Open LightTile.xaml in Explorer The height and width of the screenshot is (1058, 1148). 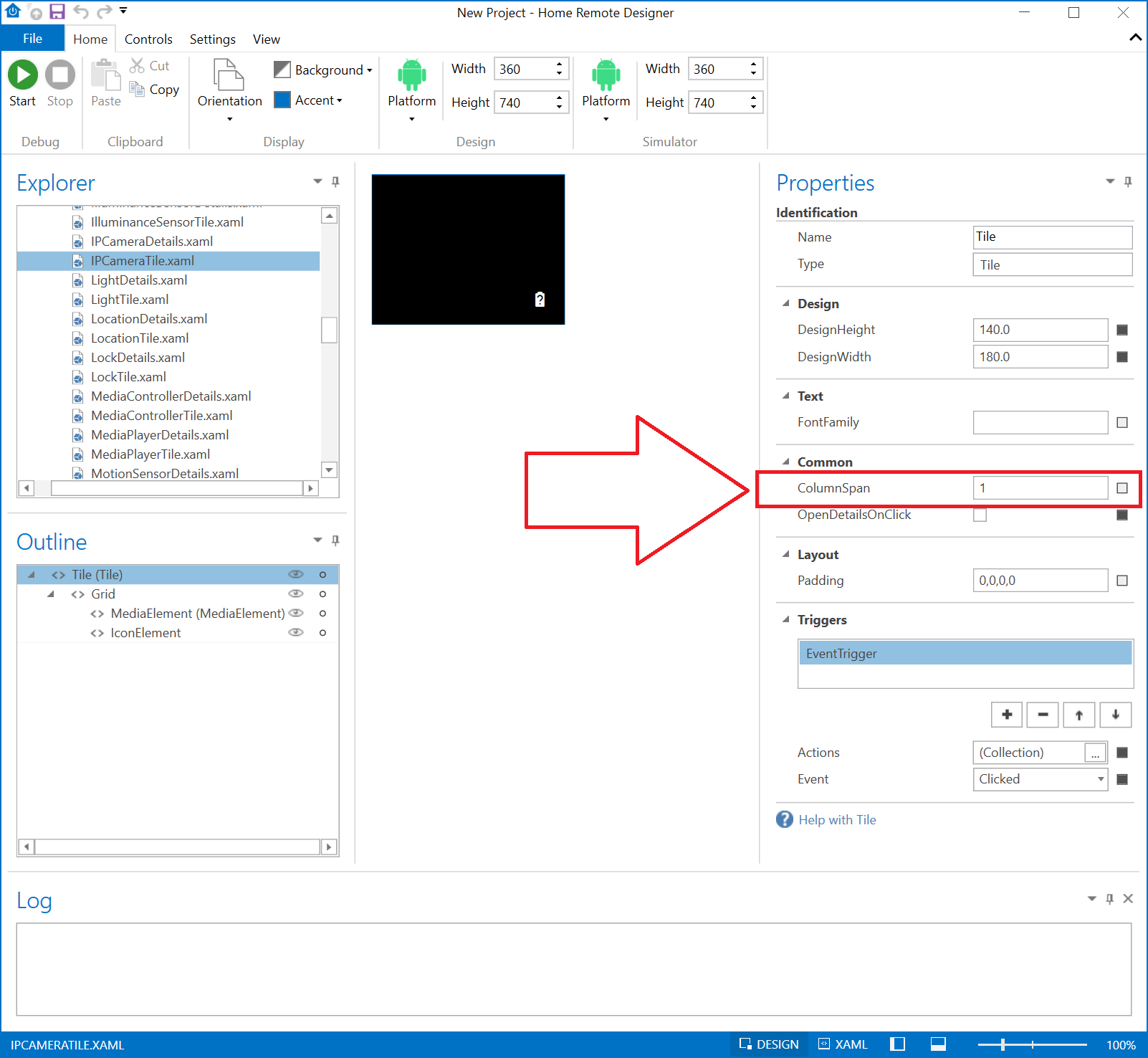click(x=130, y=300)
